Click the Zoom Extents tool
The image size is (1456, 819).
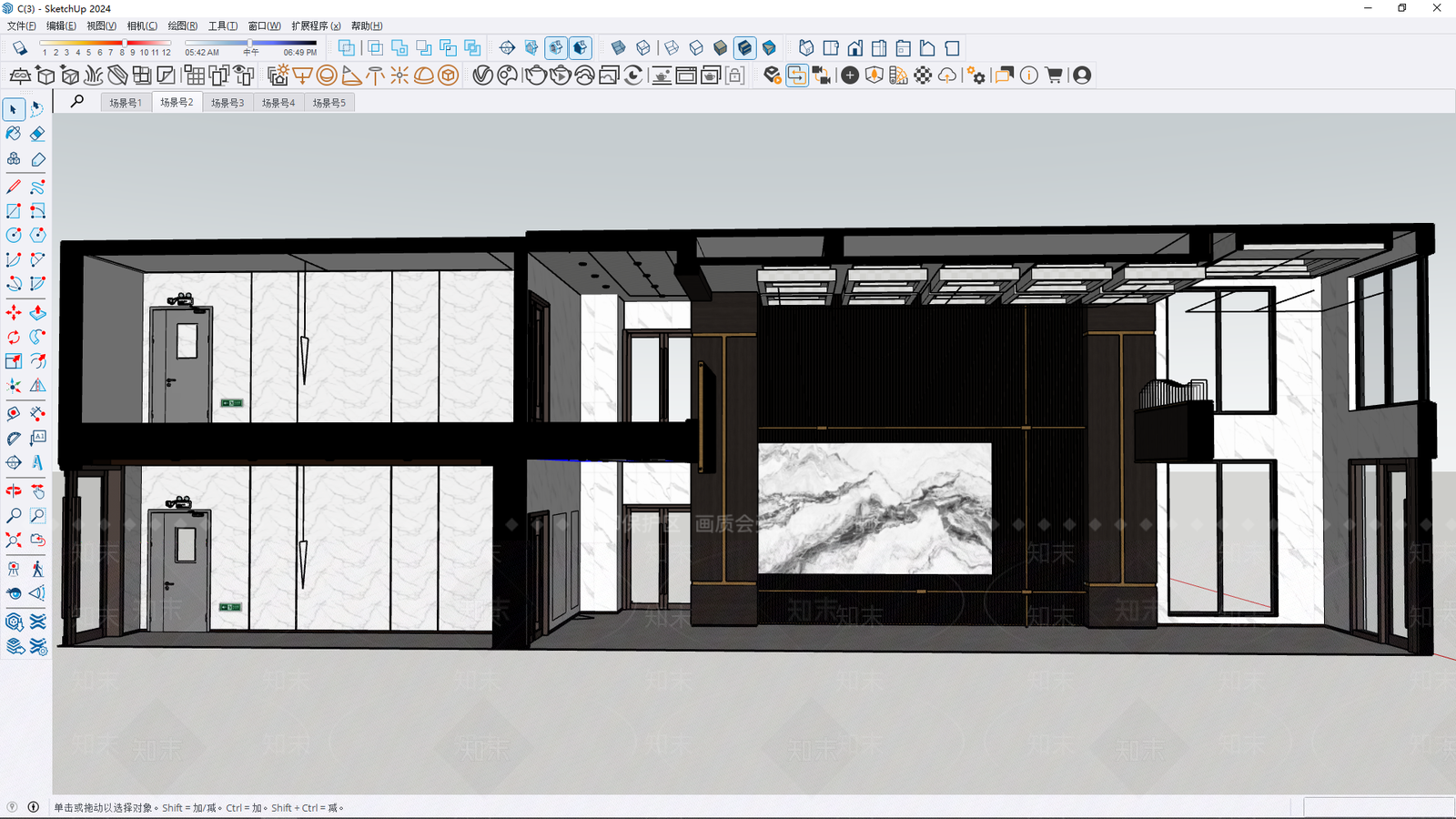[14, 541]
